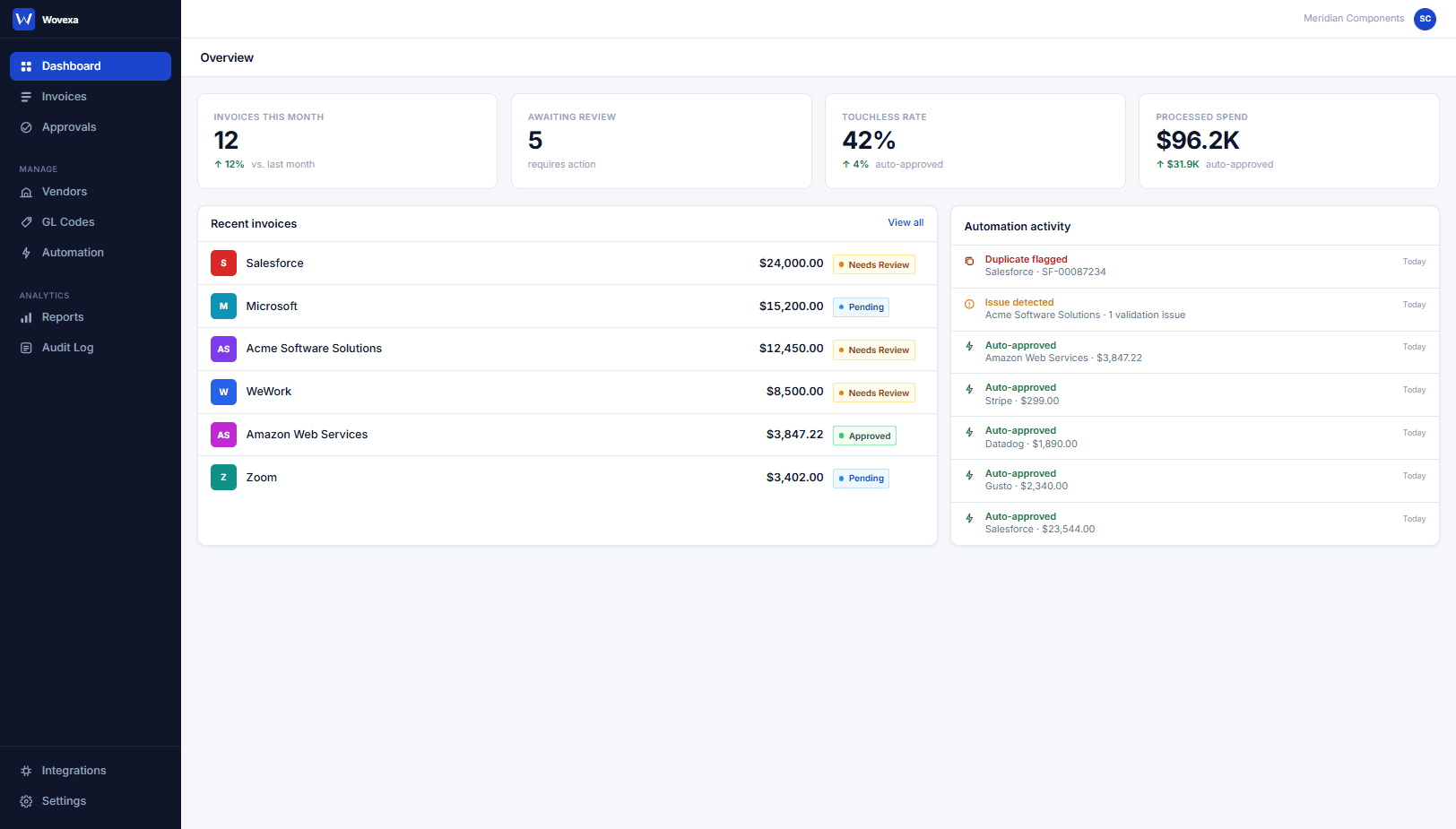Open the Reports chart icon under Analytics
1456x829 pixels.
[x=27, y=316]
